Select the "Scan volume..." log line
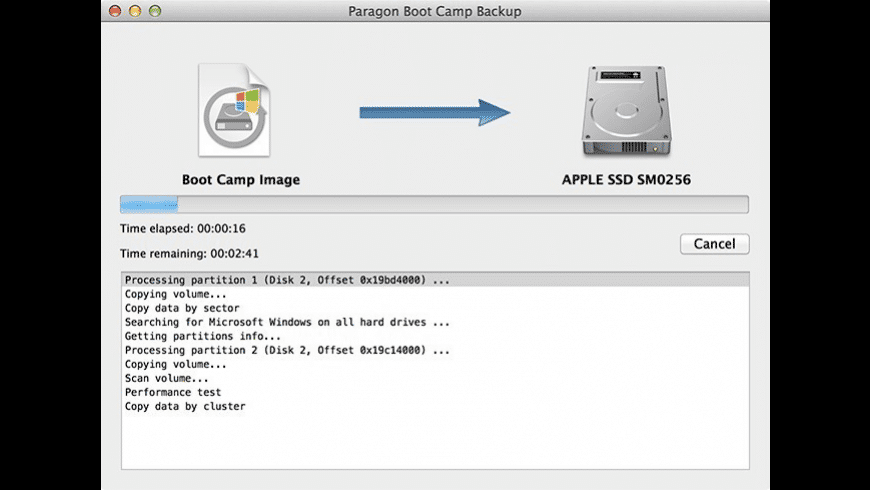 (167, 378)
